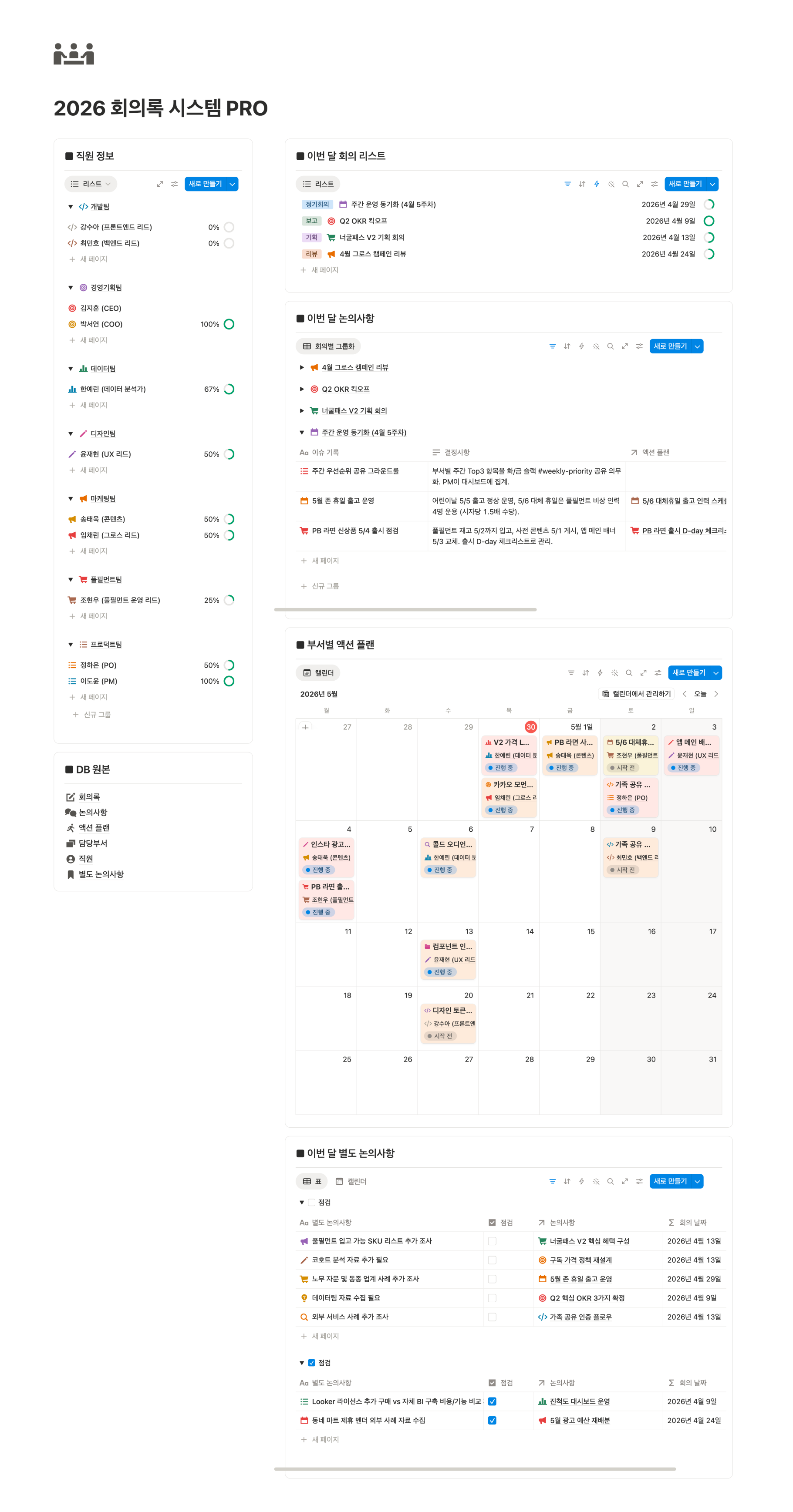Click plus icon on calendar day 27
Screen dimensions: 793x1512
click(x=305, y=727)
